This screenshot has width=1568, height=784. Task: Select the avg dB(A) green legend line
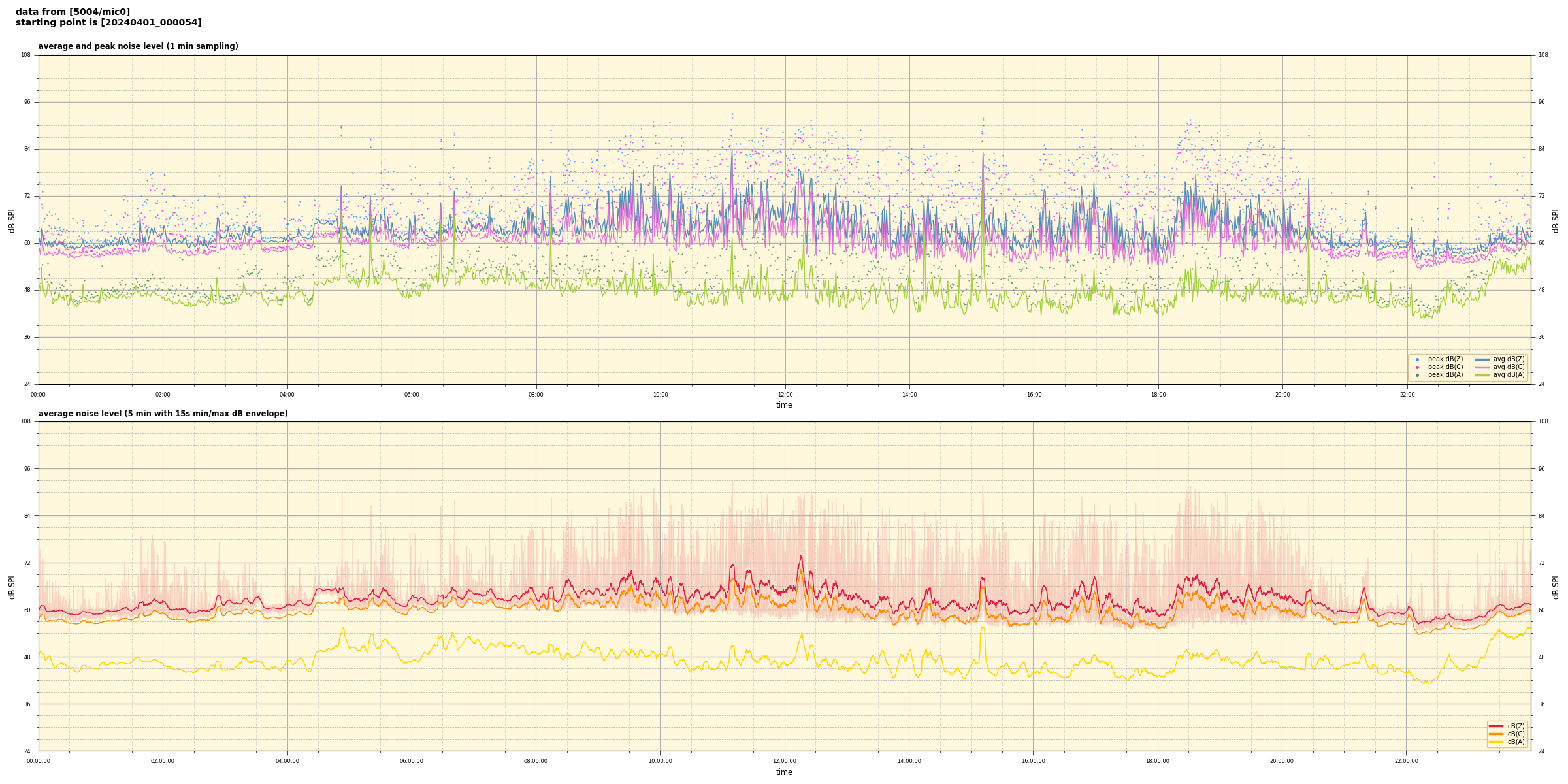(x=1482, y=375)
